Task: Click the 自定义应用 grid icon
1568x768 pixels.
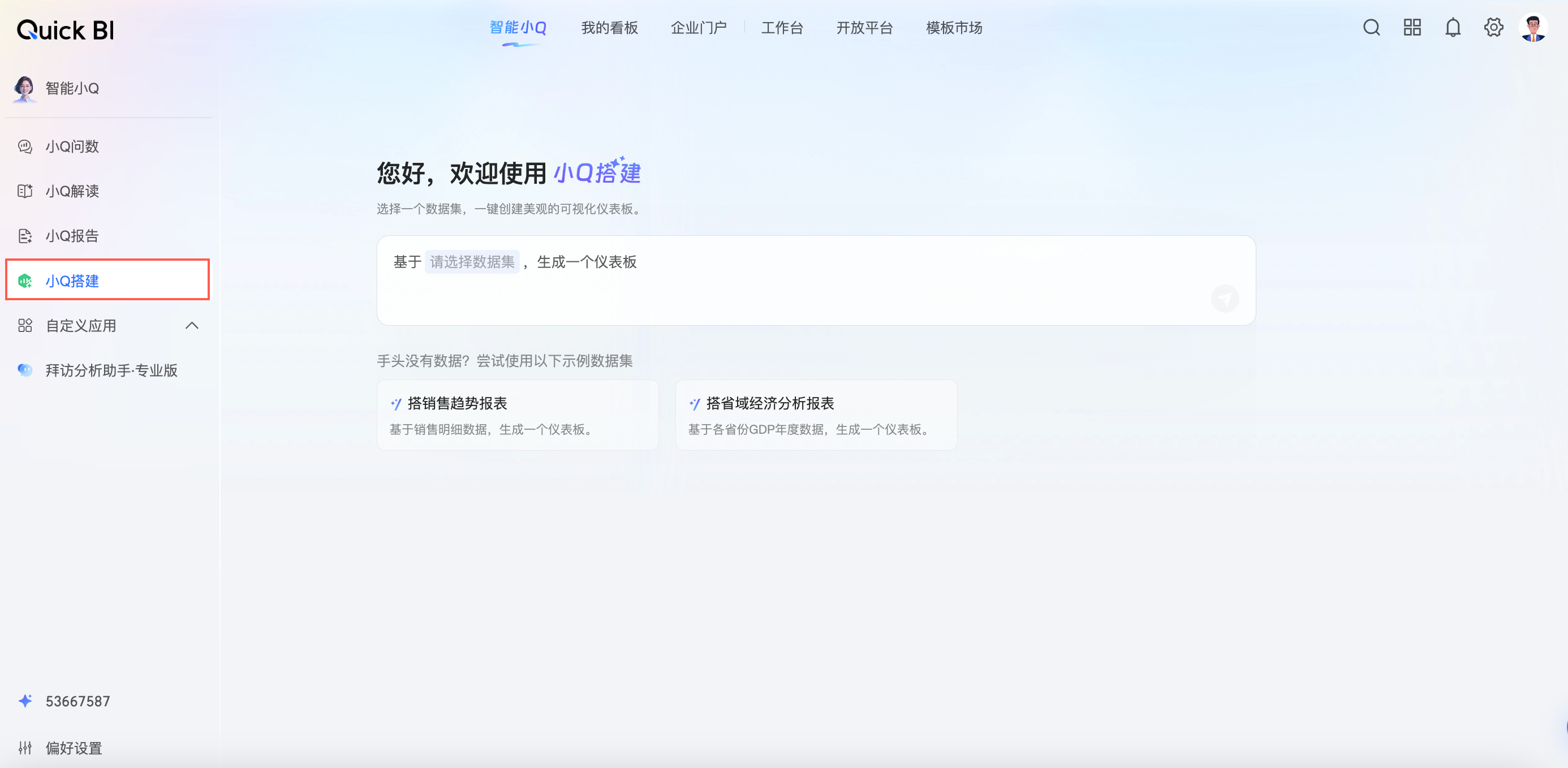Action: (x=25, y=326)
